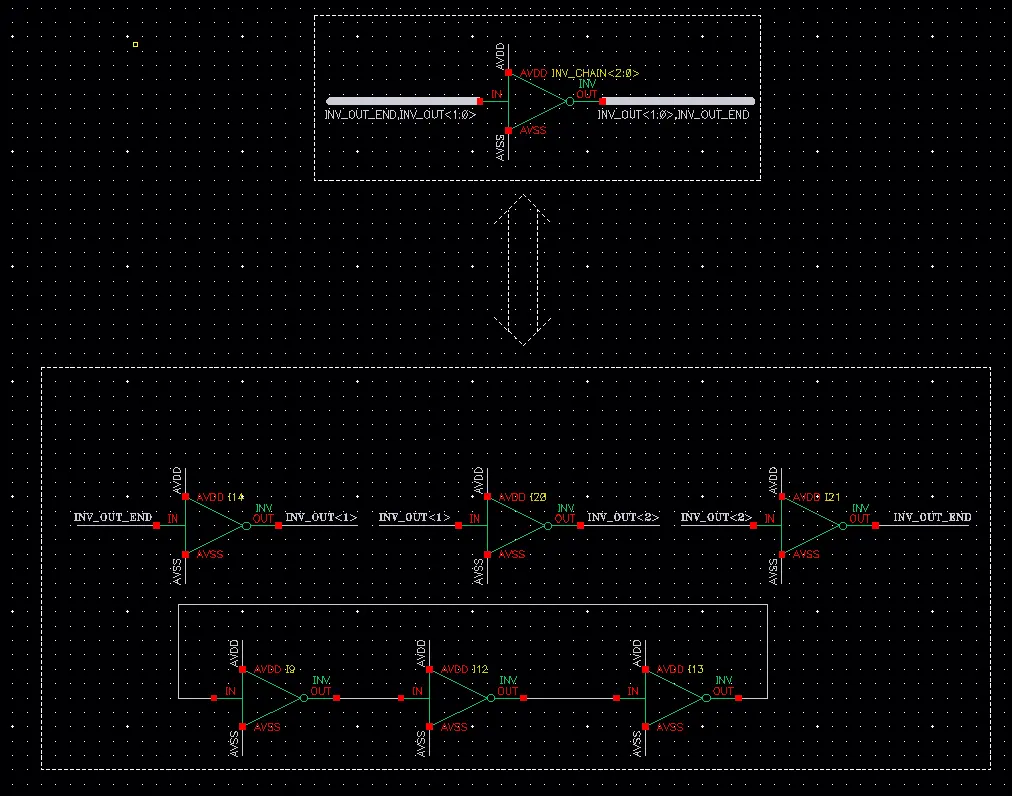Screen dimensions: 1012x796
Task: Click the IN pin of inverter I13
Action: coord(616,698)
